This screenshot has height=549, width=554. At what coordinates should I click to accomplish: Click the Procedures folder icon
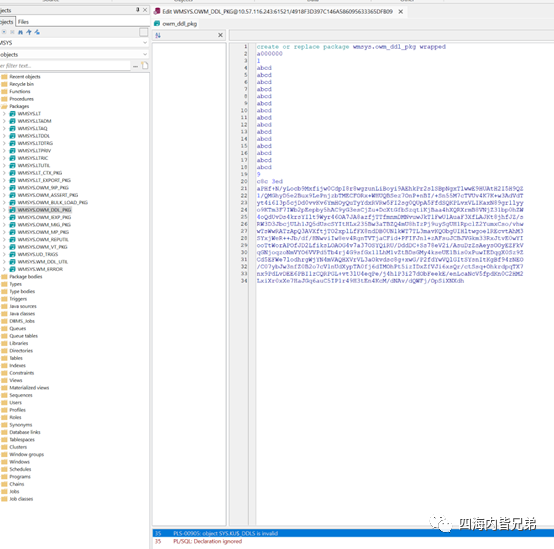click(x=4, y=99)
